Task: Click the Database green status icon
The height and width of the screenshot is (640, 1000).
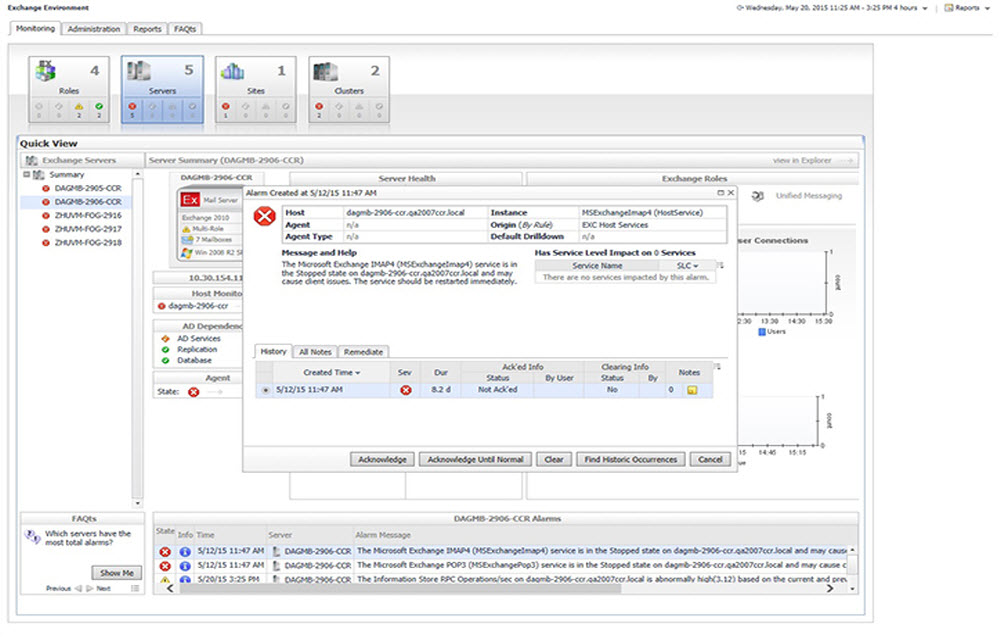Action: tap(165, 360)
